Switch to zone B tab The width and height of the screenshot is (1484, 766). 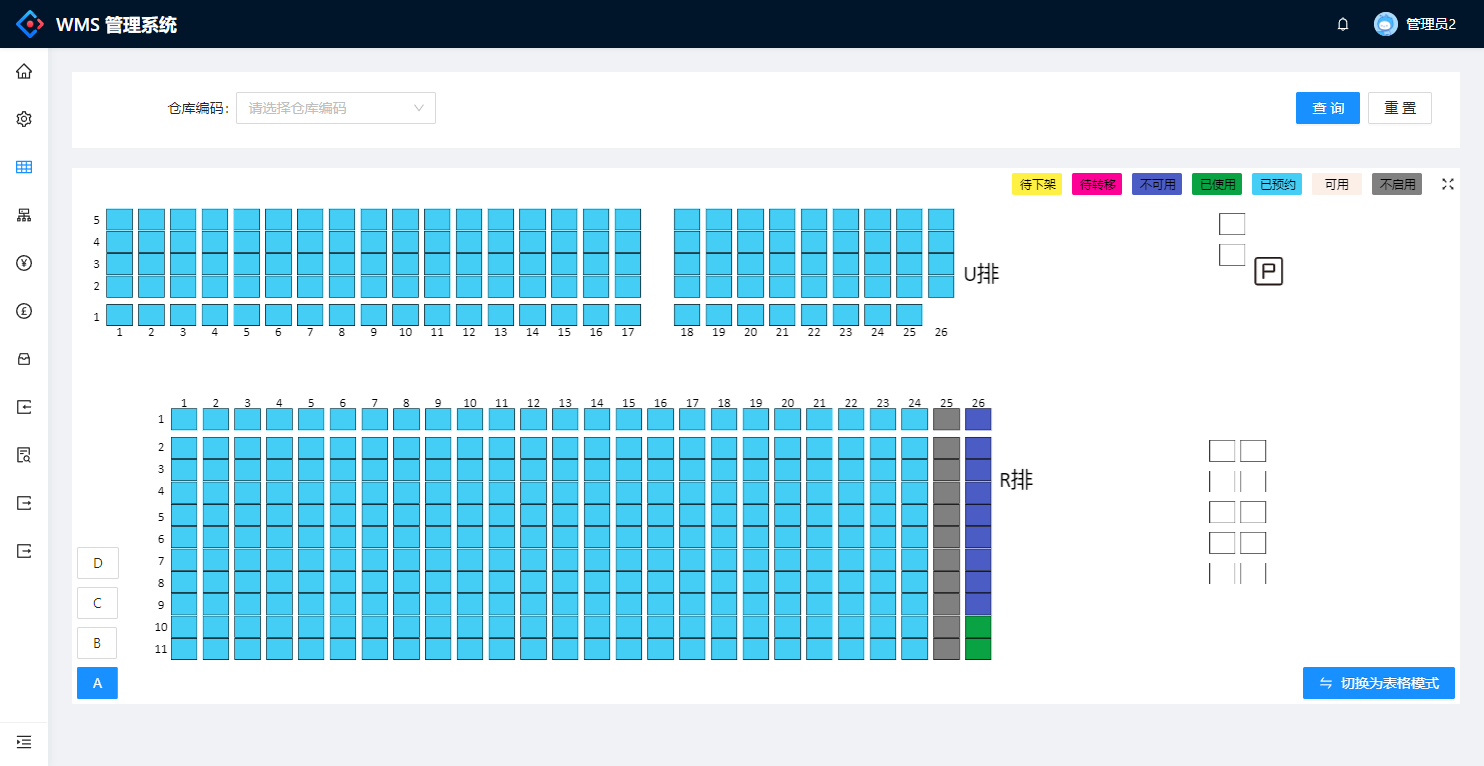(x=98, y=643)
